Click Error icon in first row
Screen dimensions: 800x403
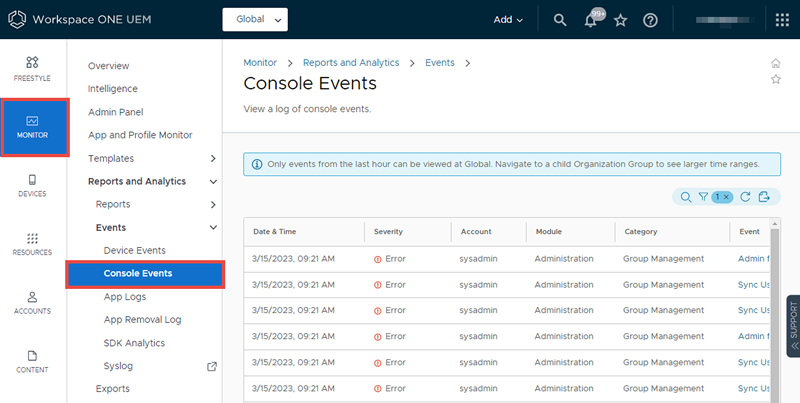pyautogui.click(x=378, y=259)
